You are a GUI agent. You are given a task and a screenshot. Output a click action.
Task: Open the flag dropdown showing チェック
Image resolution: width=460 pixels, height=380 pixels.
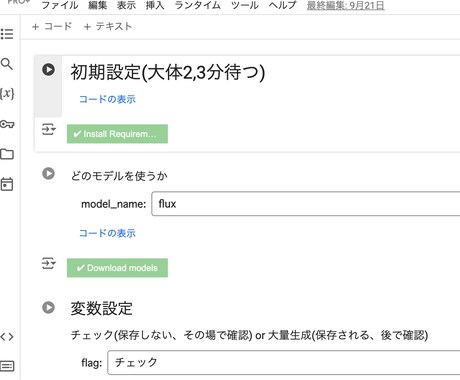284,362
